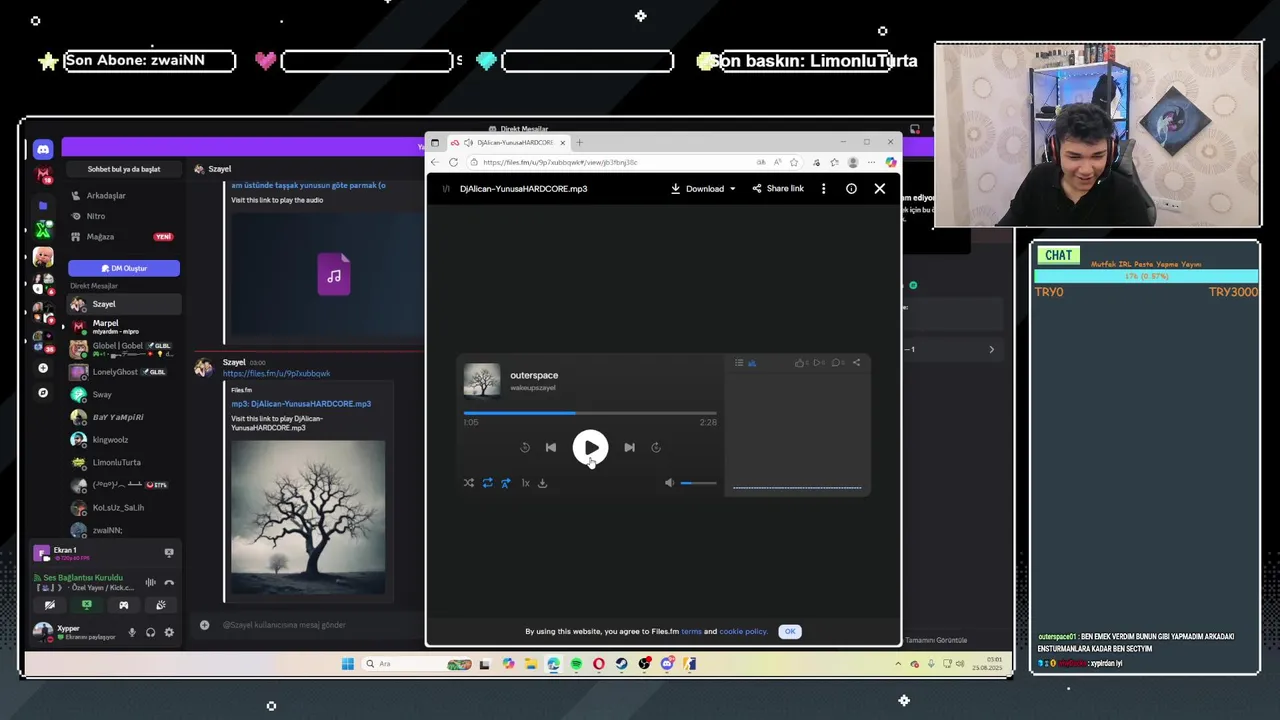
Task: Click the outerspace album art thumbnail
Action: click(x=481, y=380)
